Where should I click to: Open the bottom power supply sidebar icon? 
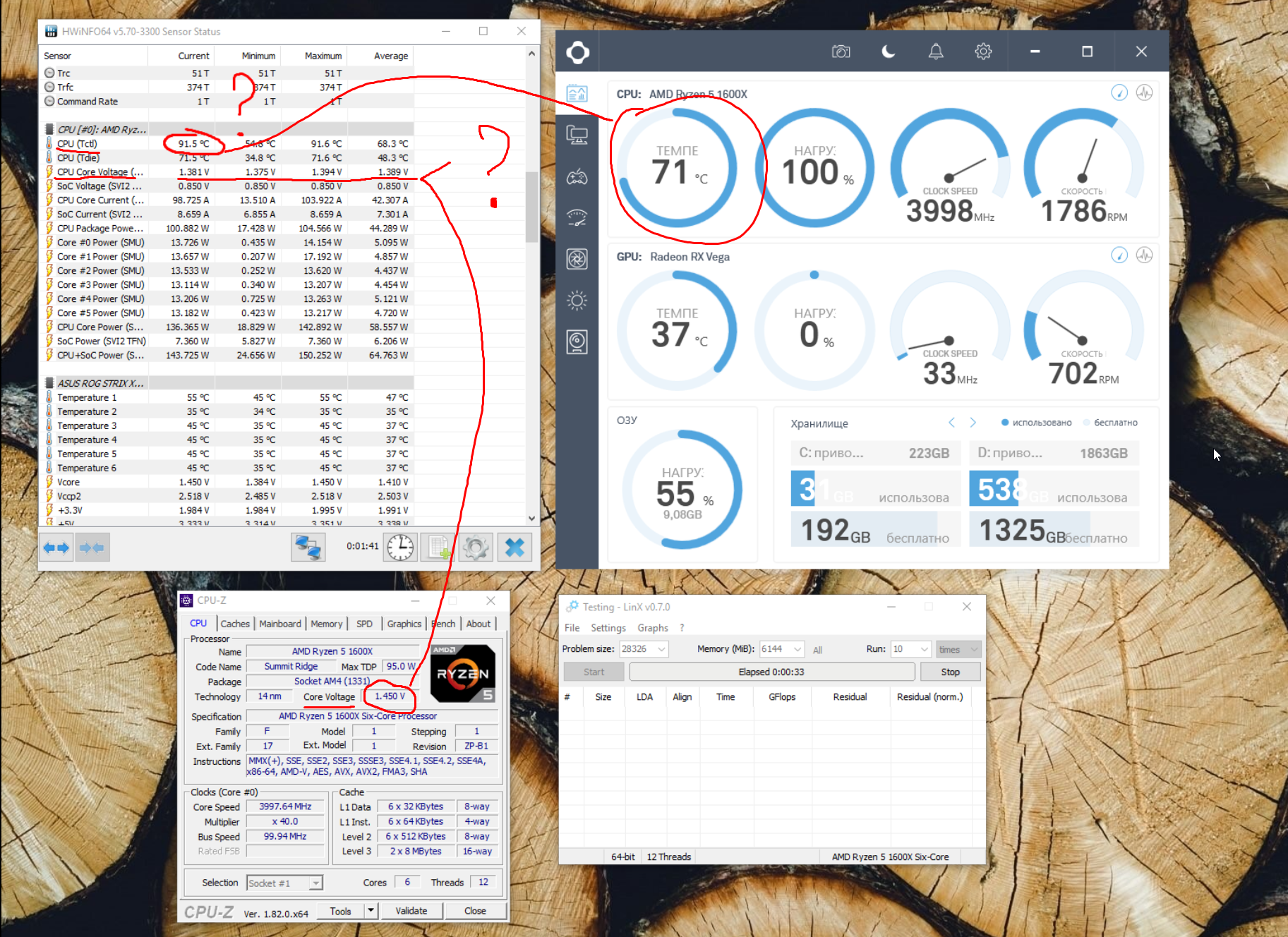(577, 342)
